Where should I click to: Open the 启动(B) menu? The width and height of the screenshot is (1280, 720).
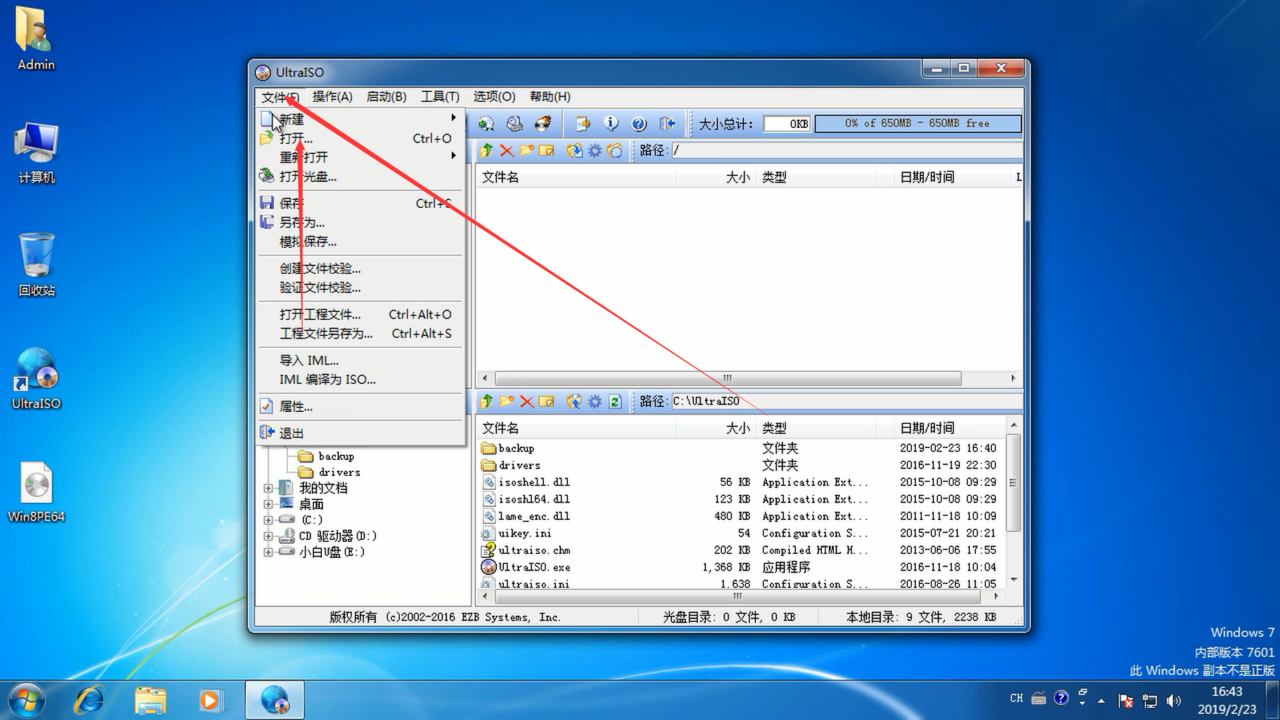[x=386, y=97]
